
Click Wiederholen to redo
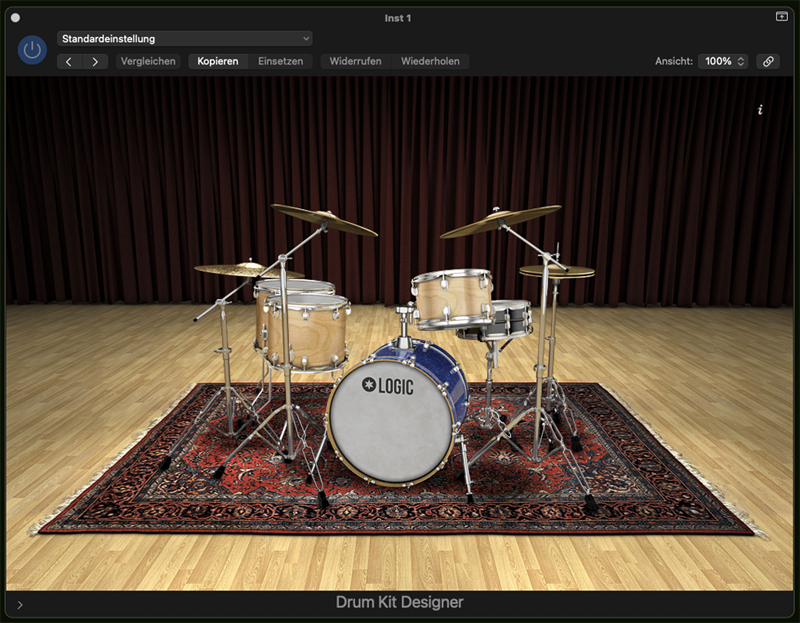click(x=430, y=61)
